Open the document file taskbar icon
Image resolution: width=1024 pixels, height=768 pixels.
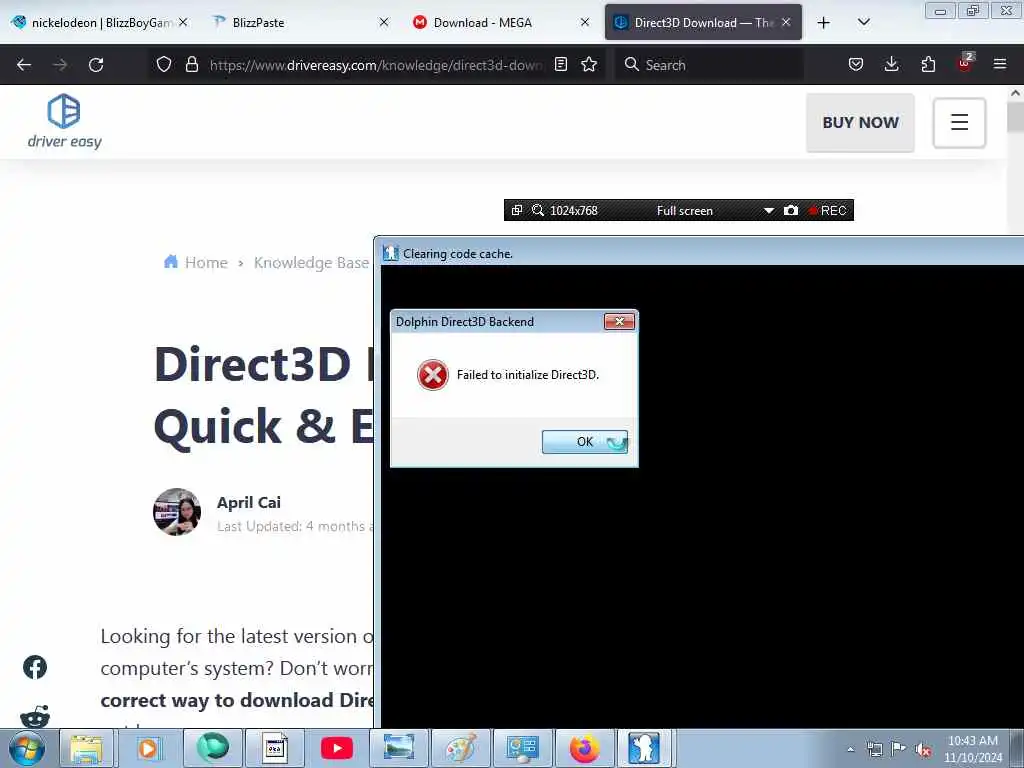pos(275,748)
